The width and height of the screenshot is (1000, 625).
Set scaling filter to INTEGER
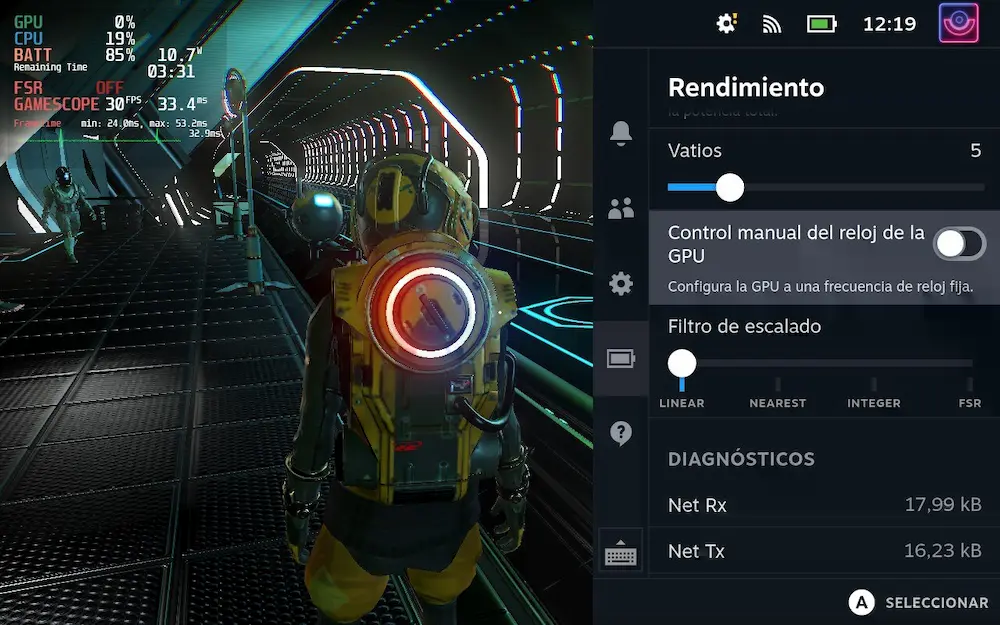pyautogui.click(x=874, y=403)
